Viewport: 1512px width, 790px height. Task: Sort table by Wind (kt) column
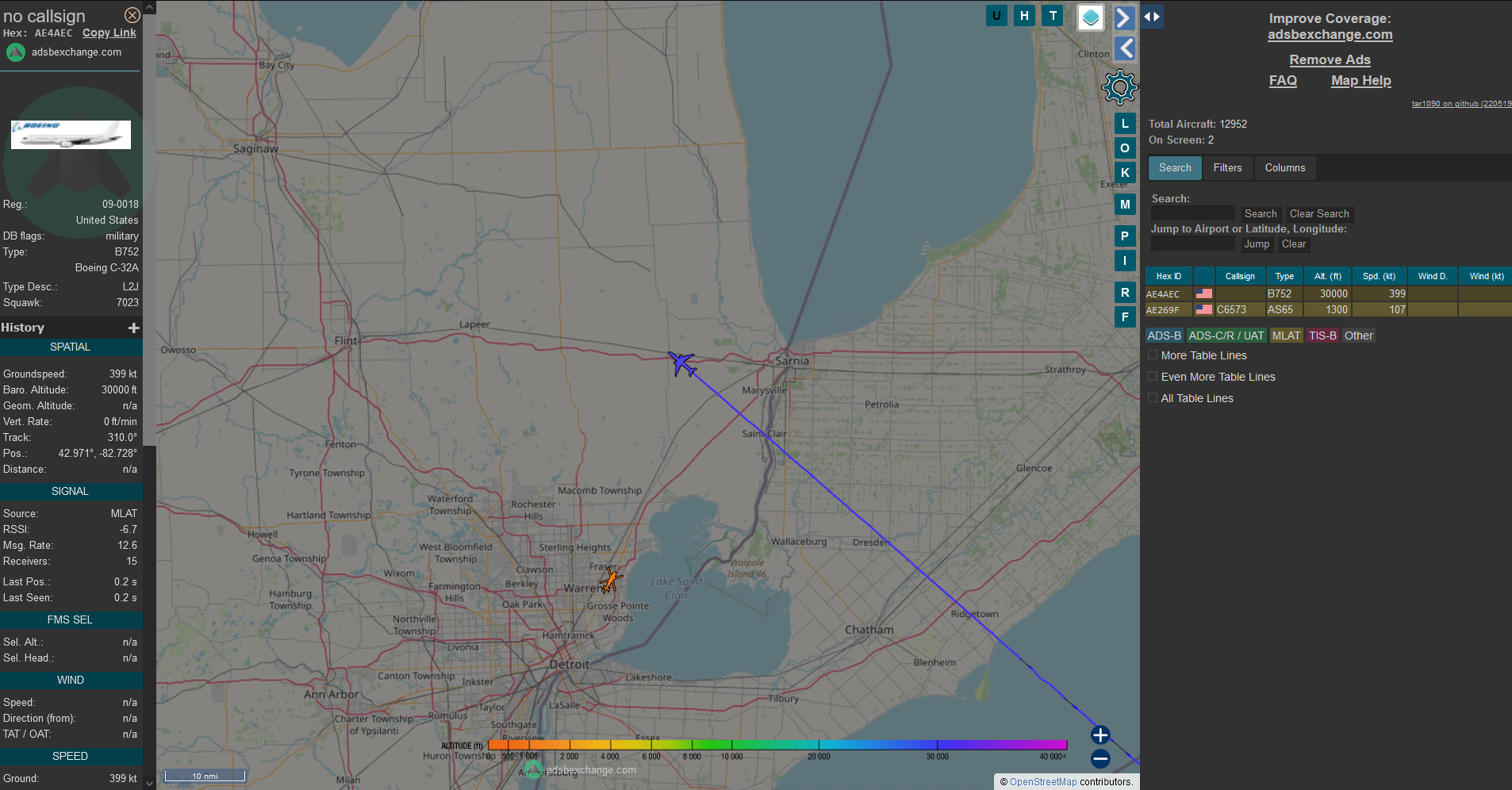click(1486, 276)
